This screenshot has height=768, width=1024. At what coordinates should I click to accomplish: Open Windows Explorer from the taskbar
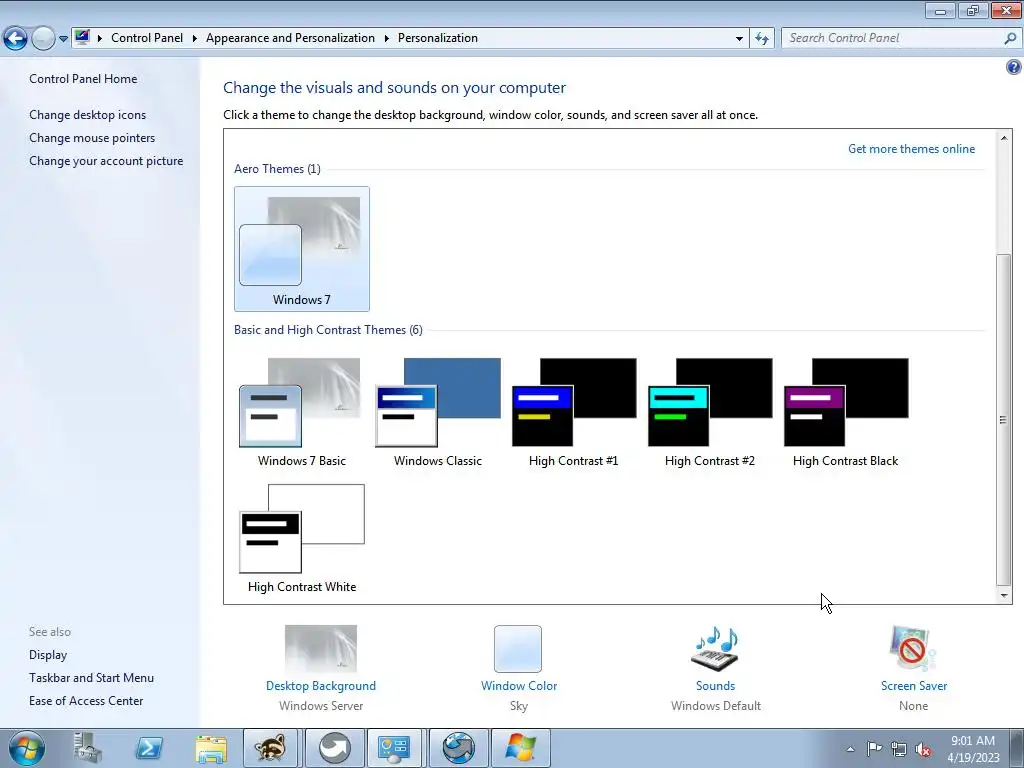(x=210, y=748)
